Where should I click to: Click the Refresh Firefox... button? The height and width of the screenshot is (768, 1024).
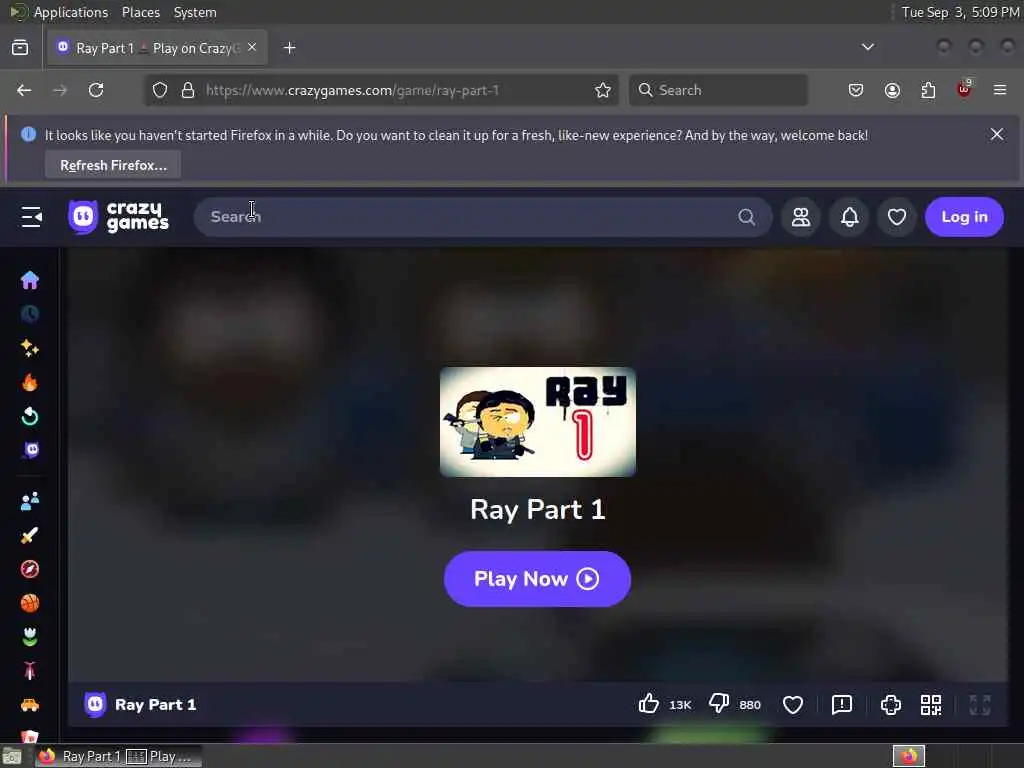coord(113,165)
